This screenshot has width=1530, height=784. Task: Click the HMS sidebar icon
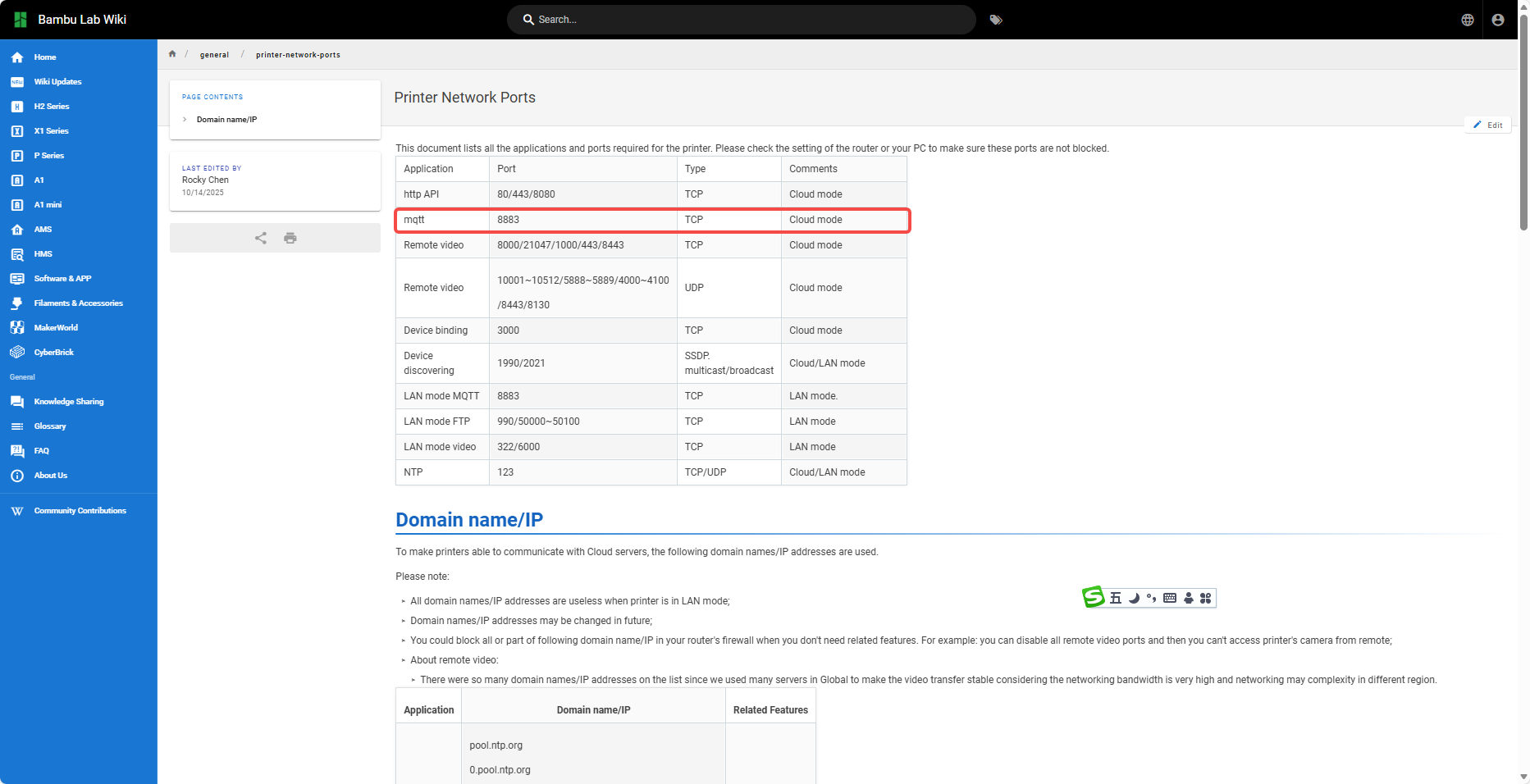17,254
